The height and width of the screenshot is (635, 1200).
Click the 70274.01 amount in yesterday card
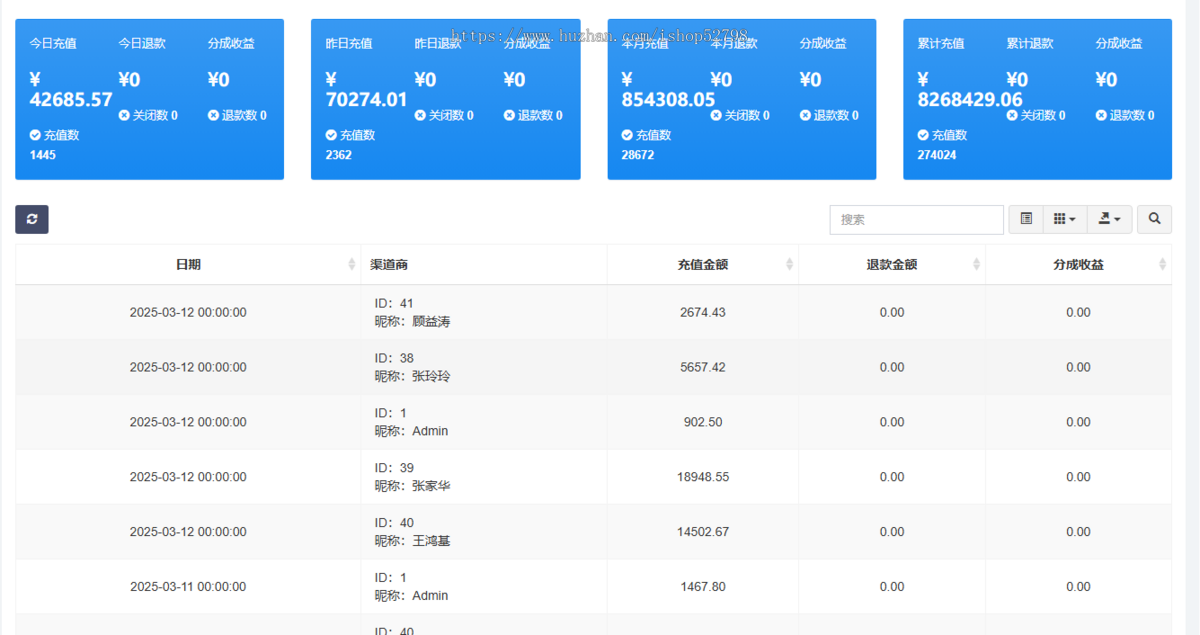tap(367, 89)
